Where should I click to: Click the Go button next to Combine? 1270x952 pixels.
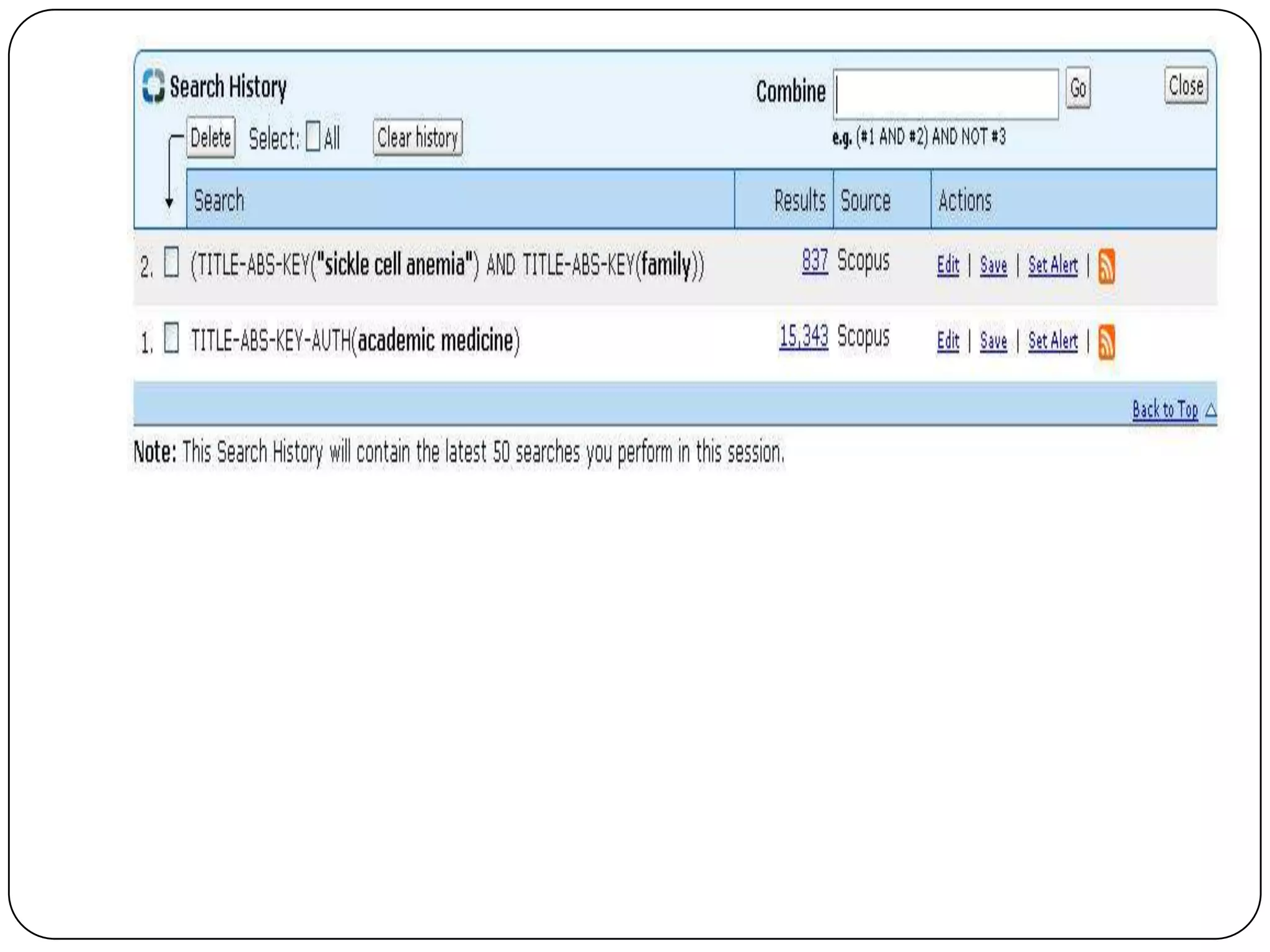[1078, 87]
